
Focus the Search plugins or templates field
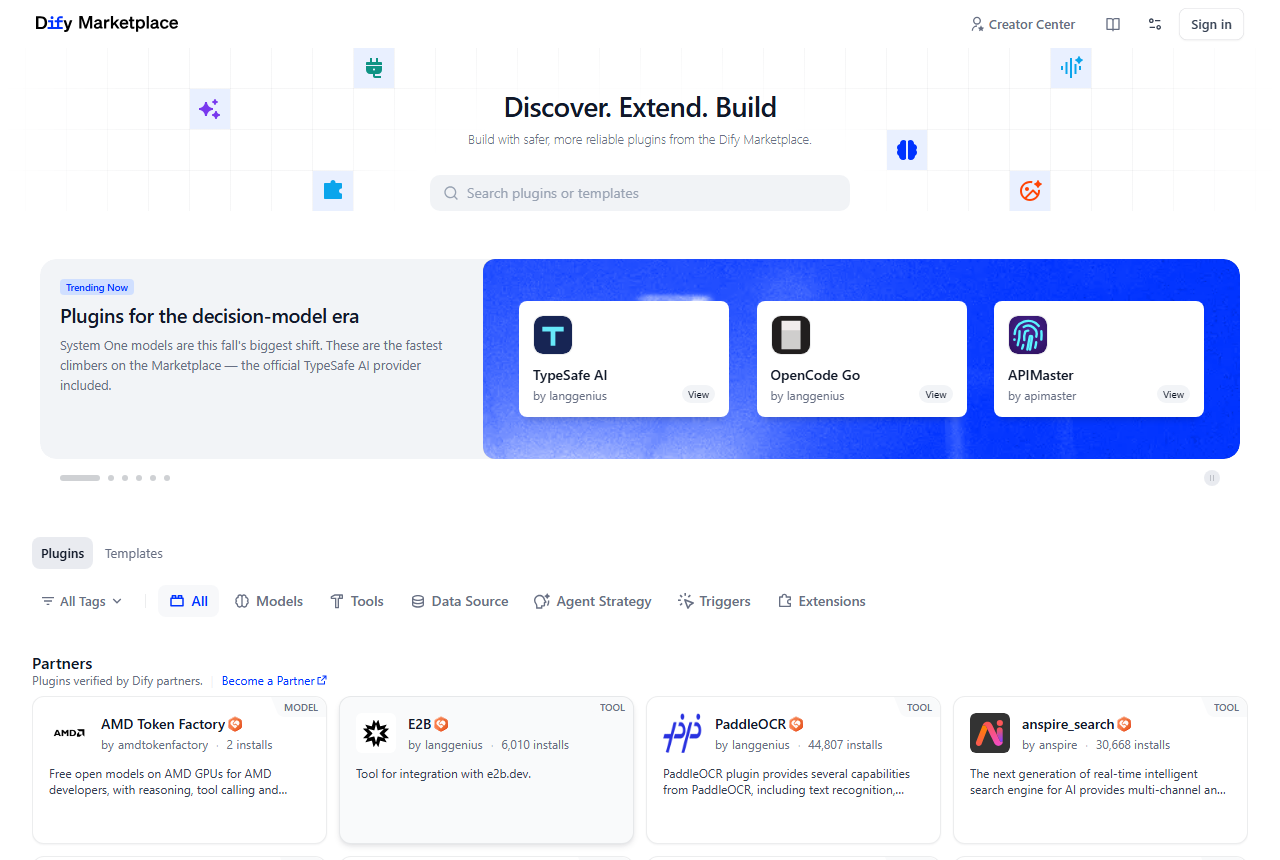coord(640,193)
